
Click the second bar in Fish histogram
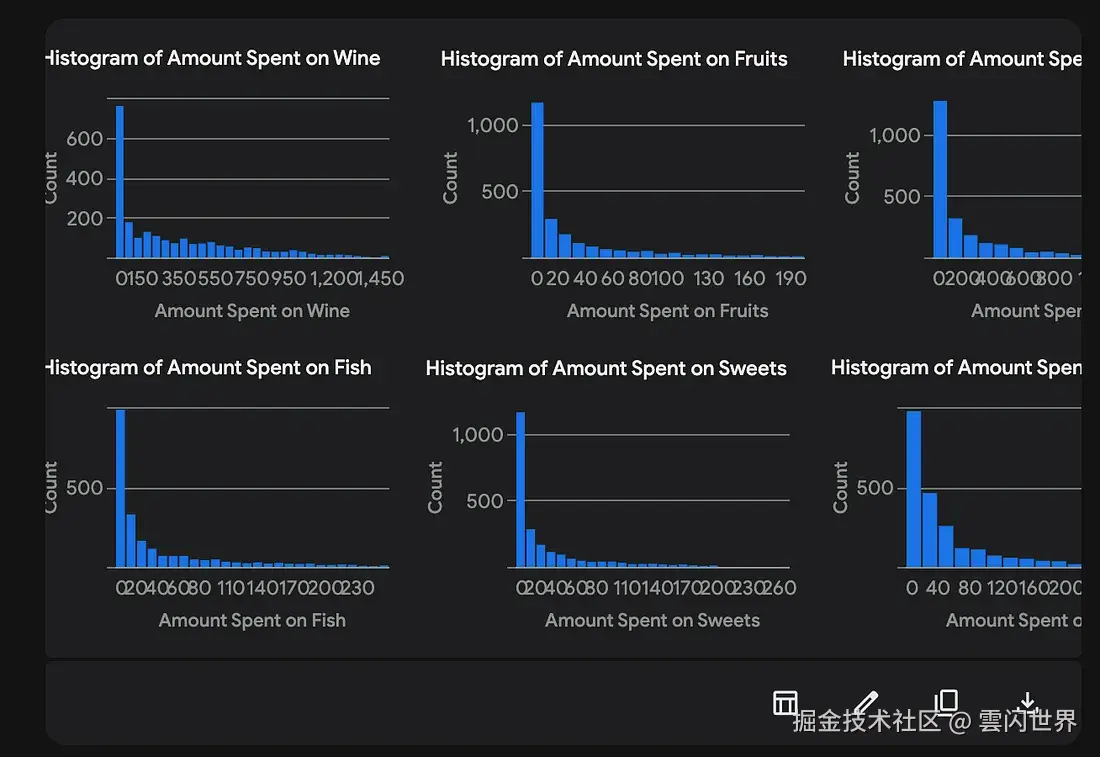[131, 541]
